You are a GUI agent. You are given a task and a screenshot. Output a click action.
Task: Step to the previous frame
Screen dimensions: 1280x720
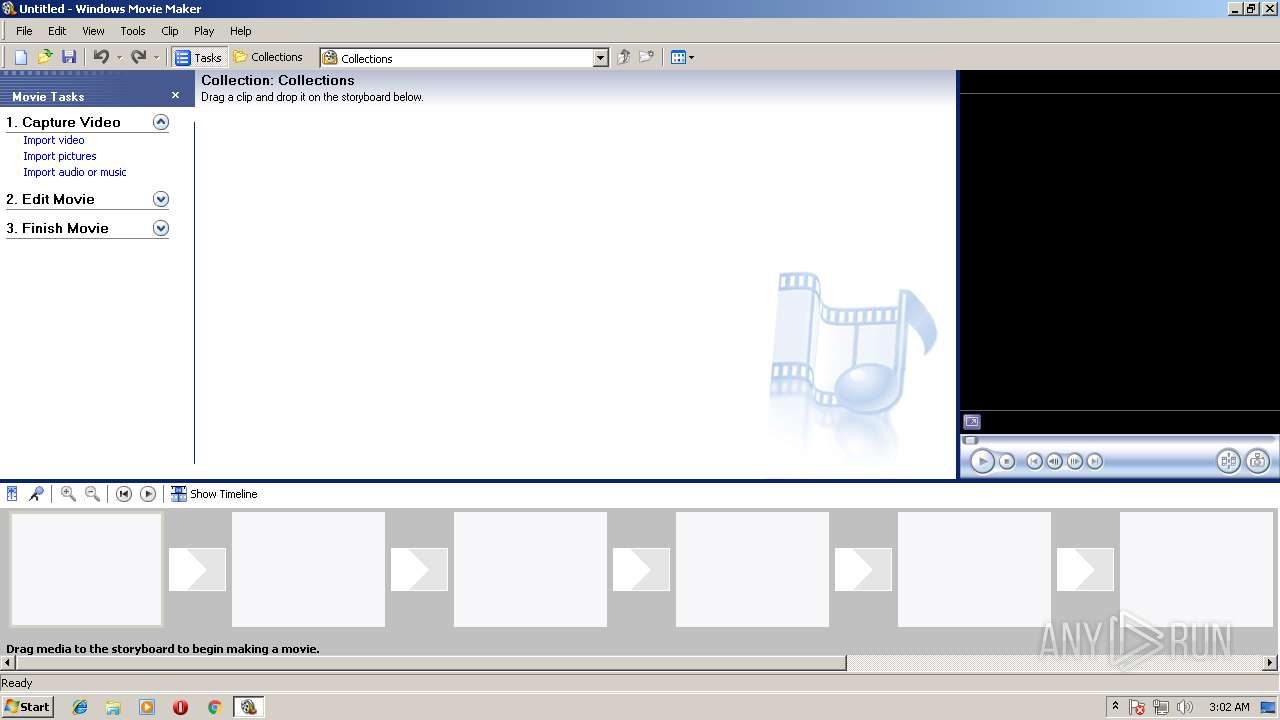(1054, 461)
